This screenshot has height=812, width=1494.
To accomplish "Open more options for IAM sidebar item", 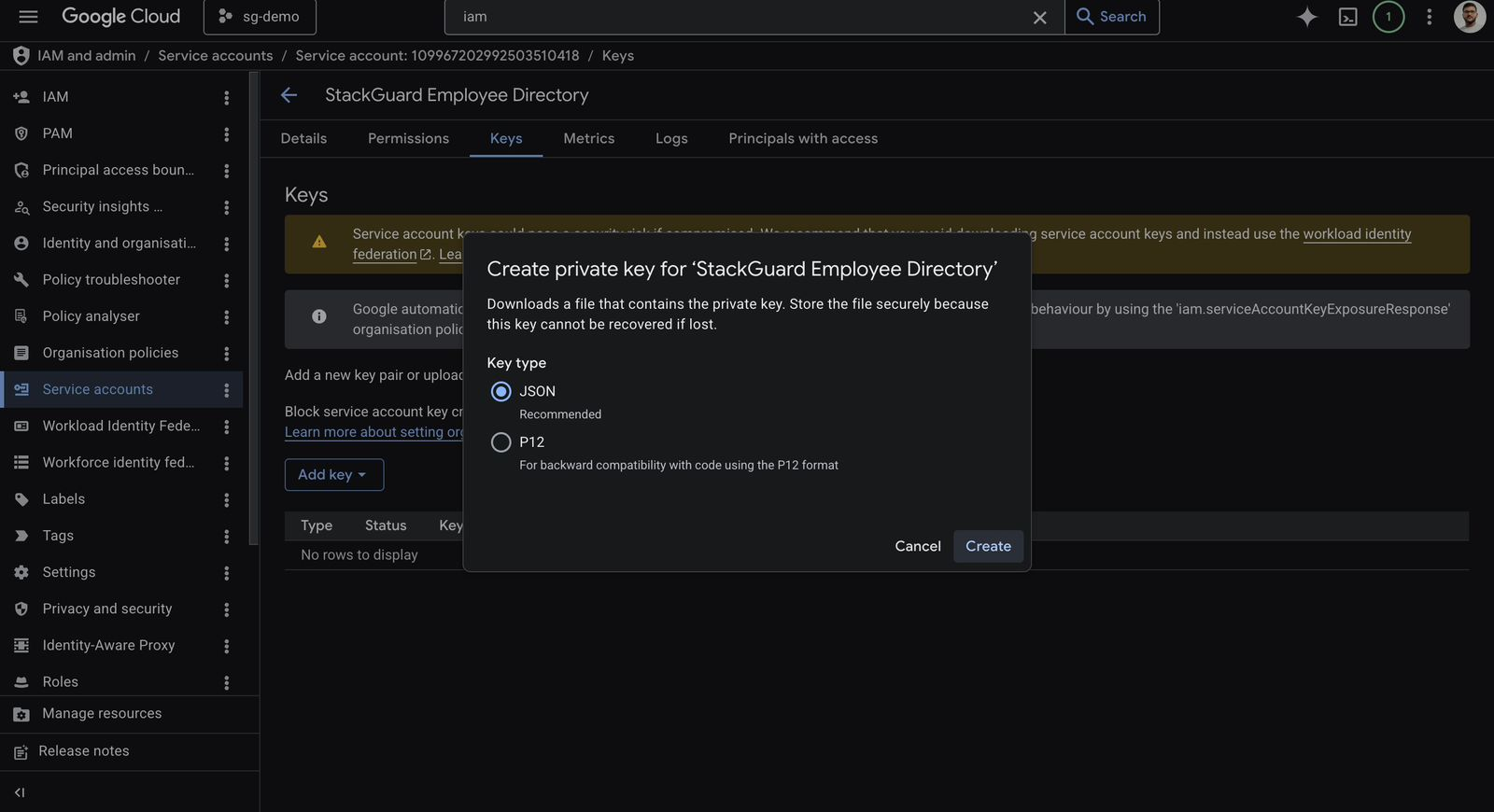I will click(x=226, y=97).
